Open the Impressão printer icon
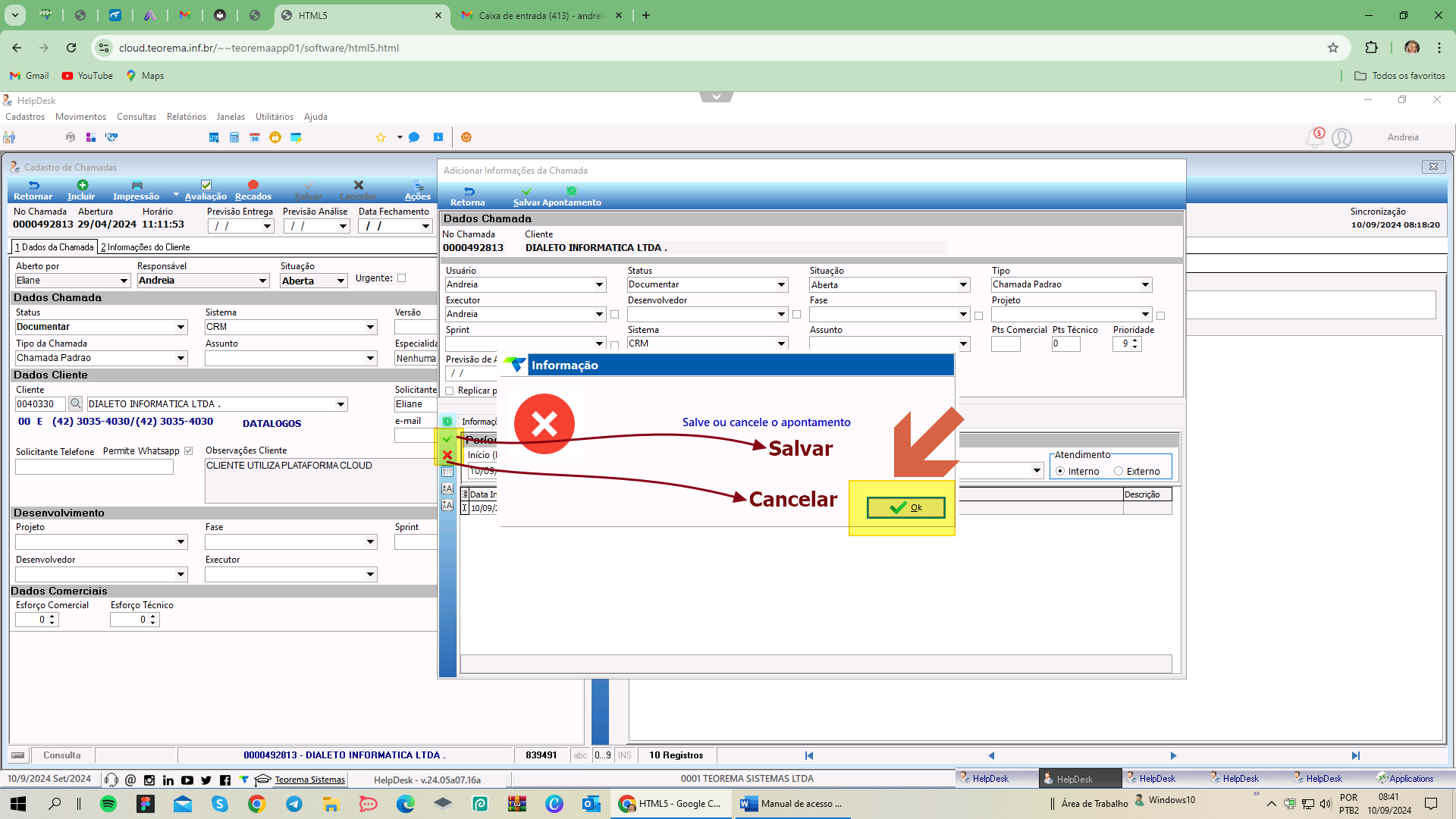 click(136, 185)
